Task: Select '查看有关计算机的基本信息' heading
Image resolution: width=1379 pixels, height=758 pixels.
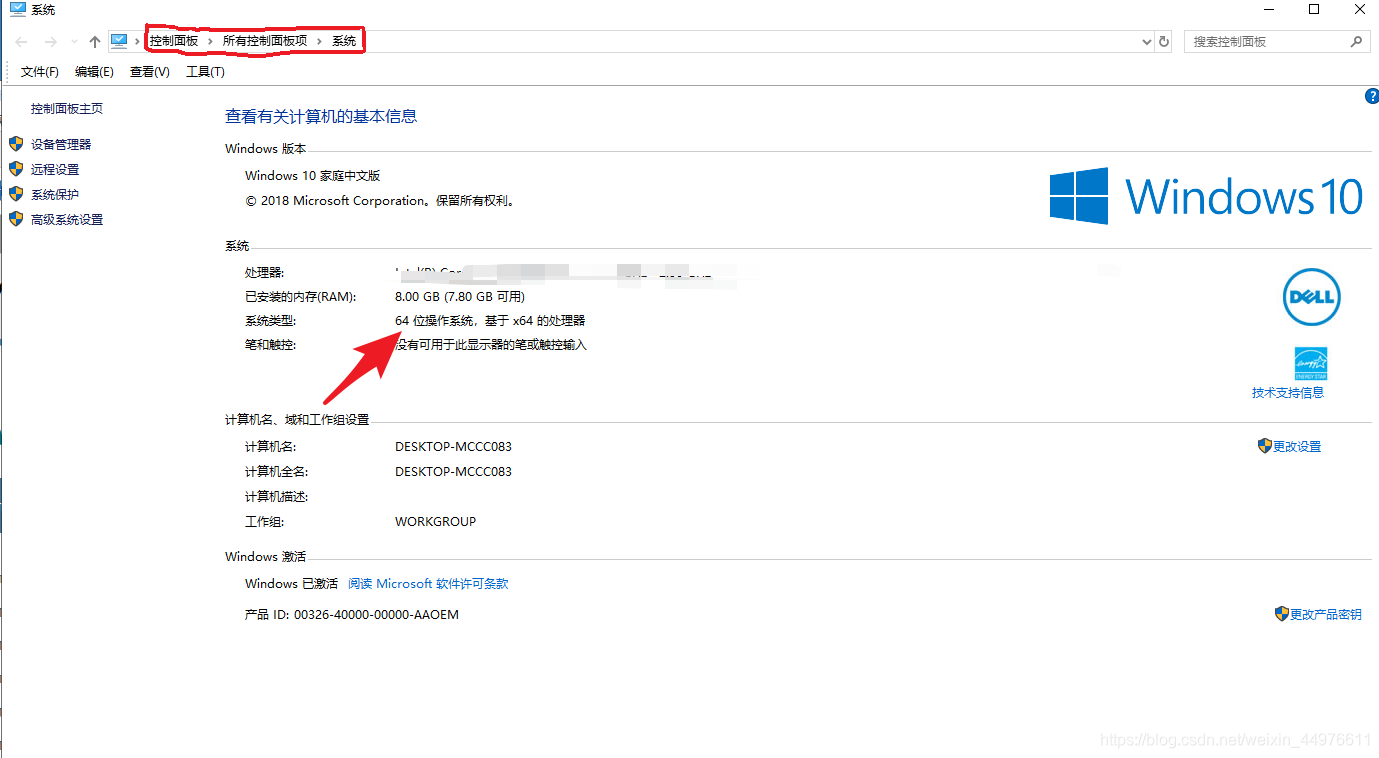Action: pyautogui.click(x=321, y=117)
